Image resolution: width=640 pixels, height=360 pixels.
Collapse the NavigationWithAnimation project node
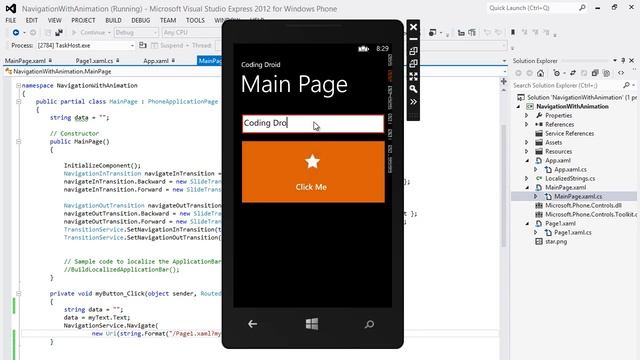pos(518,107)
